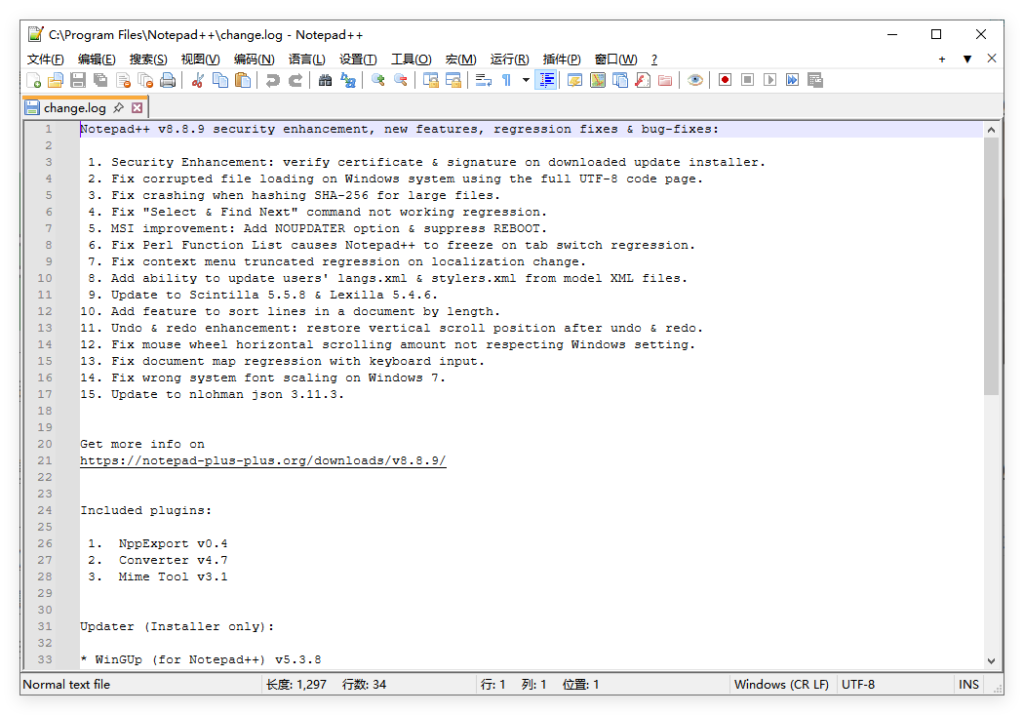
Task: Close the document with the menu bar X
Action: (x=991, y=58)
